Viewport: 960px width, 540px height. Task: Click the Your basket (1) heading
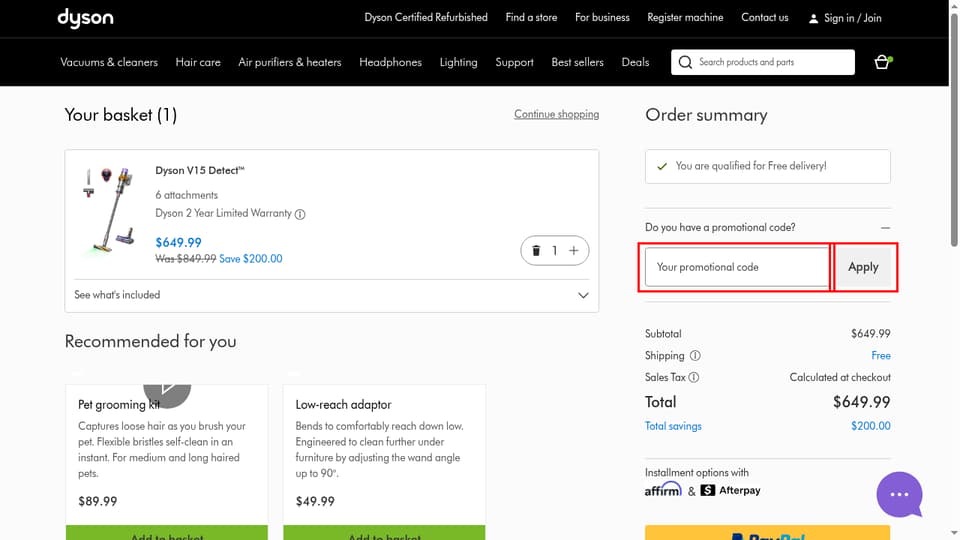121,115
